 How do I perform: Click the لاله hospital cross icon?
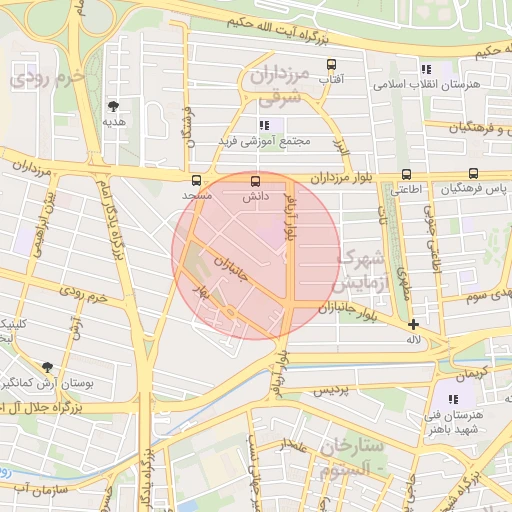pos(413,324)
